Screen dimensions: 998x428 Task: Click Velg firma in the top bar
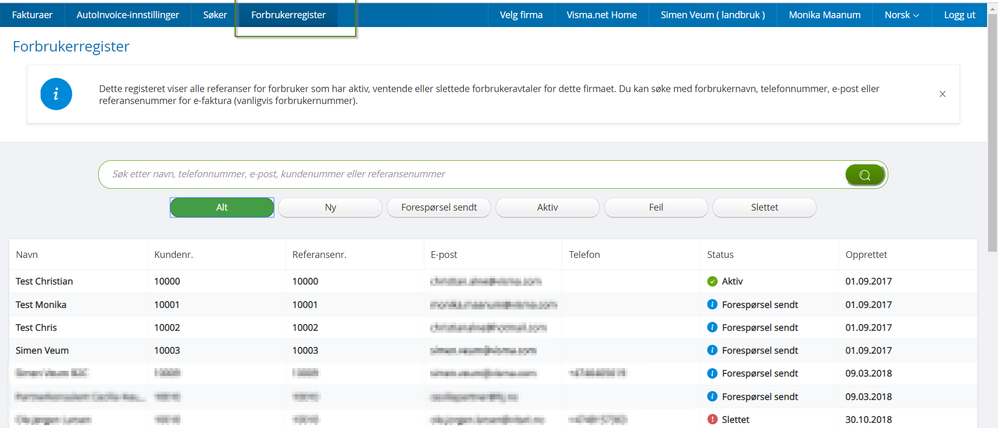[x=521, y=15]
